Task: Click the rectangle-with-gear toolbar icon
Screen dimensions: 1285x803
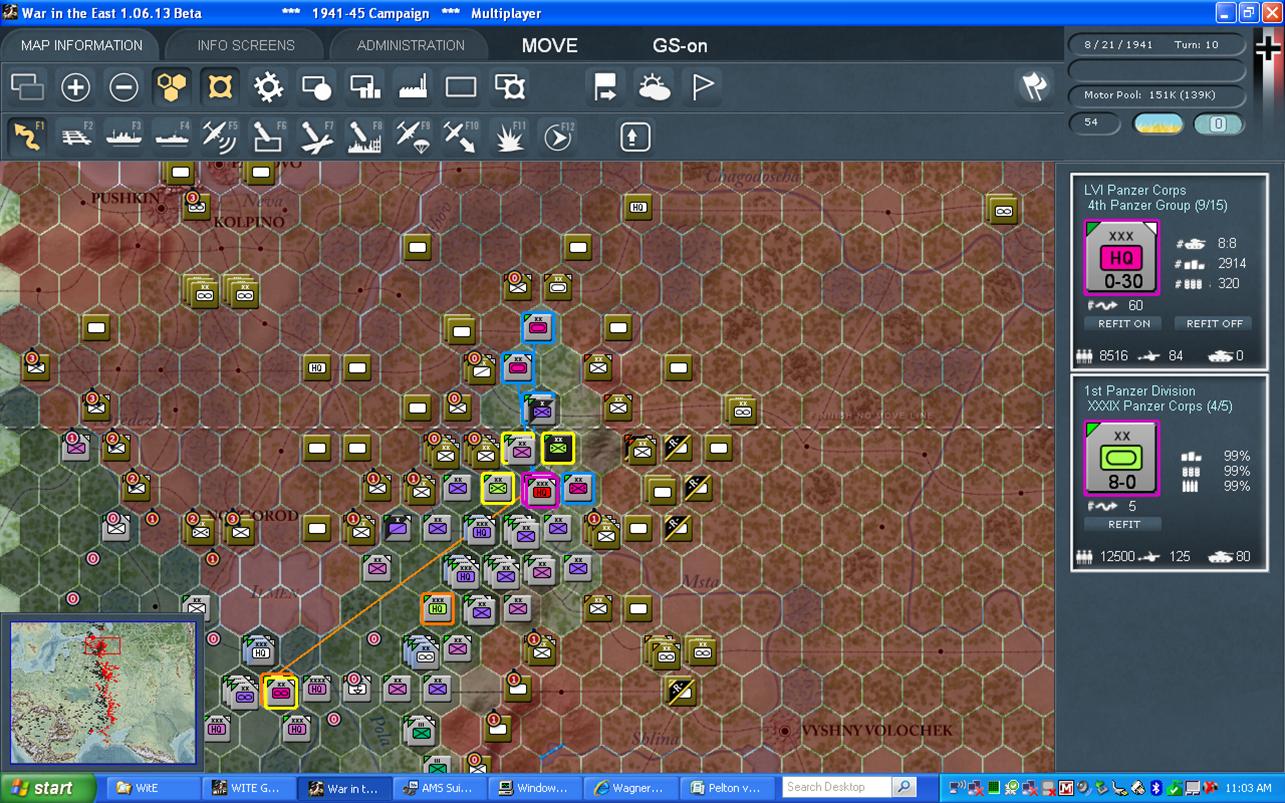Action: point(510,88)
